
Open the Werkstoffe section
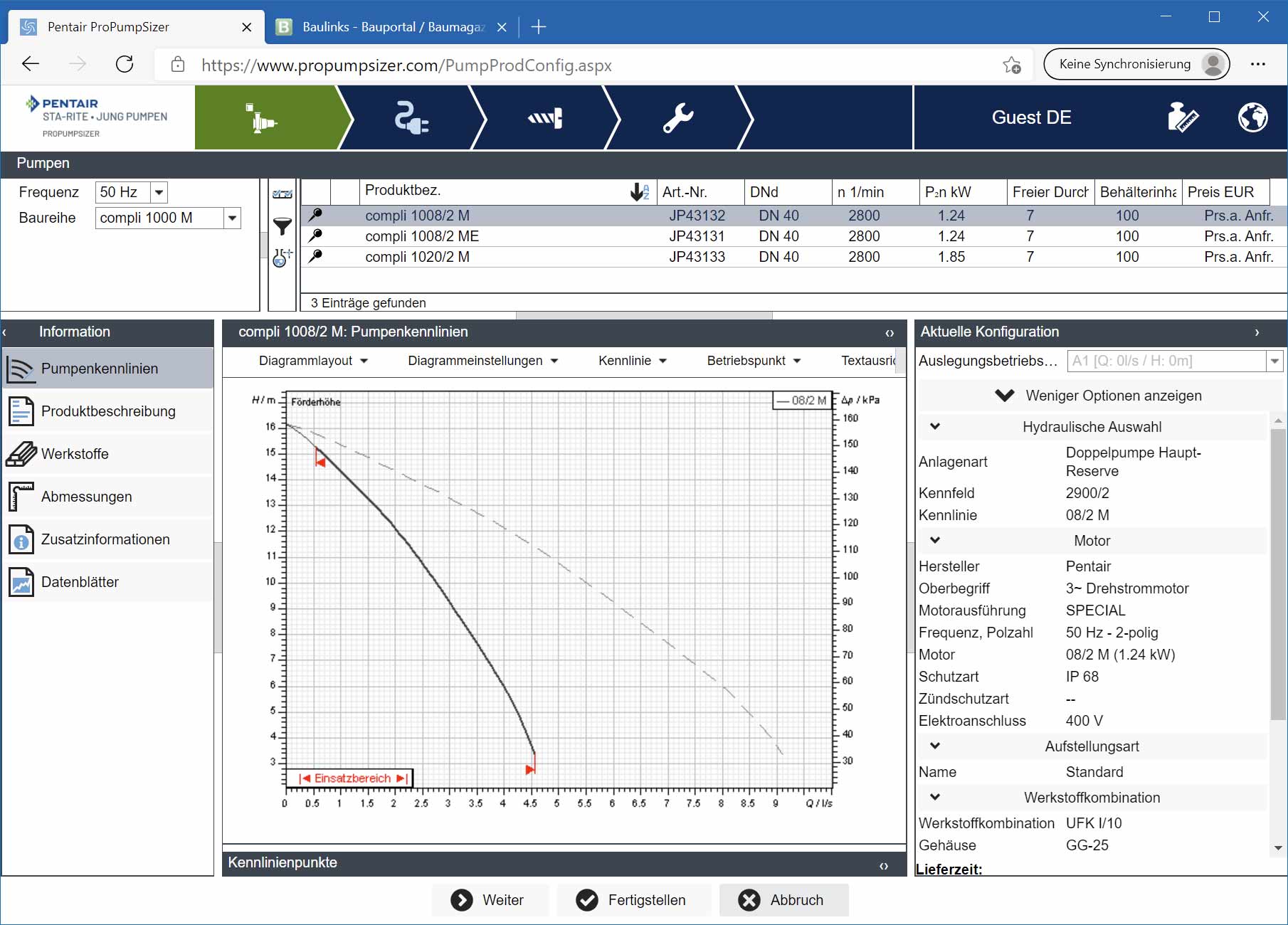point(109,454)
